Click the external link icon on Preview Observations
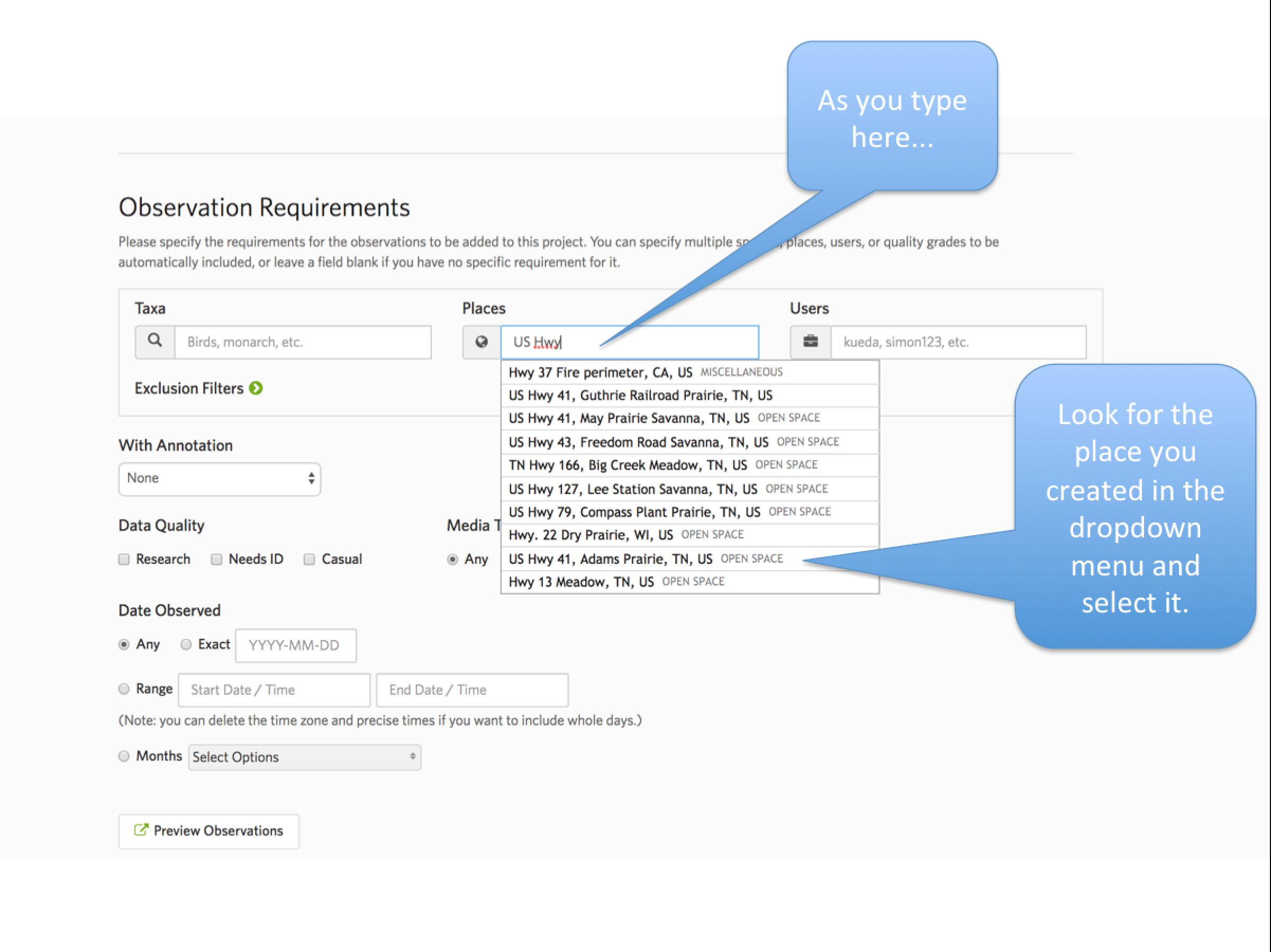1271x952 pixels. (141, 830)
